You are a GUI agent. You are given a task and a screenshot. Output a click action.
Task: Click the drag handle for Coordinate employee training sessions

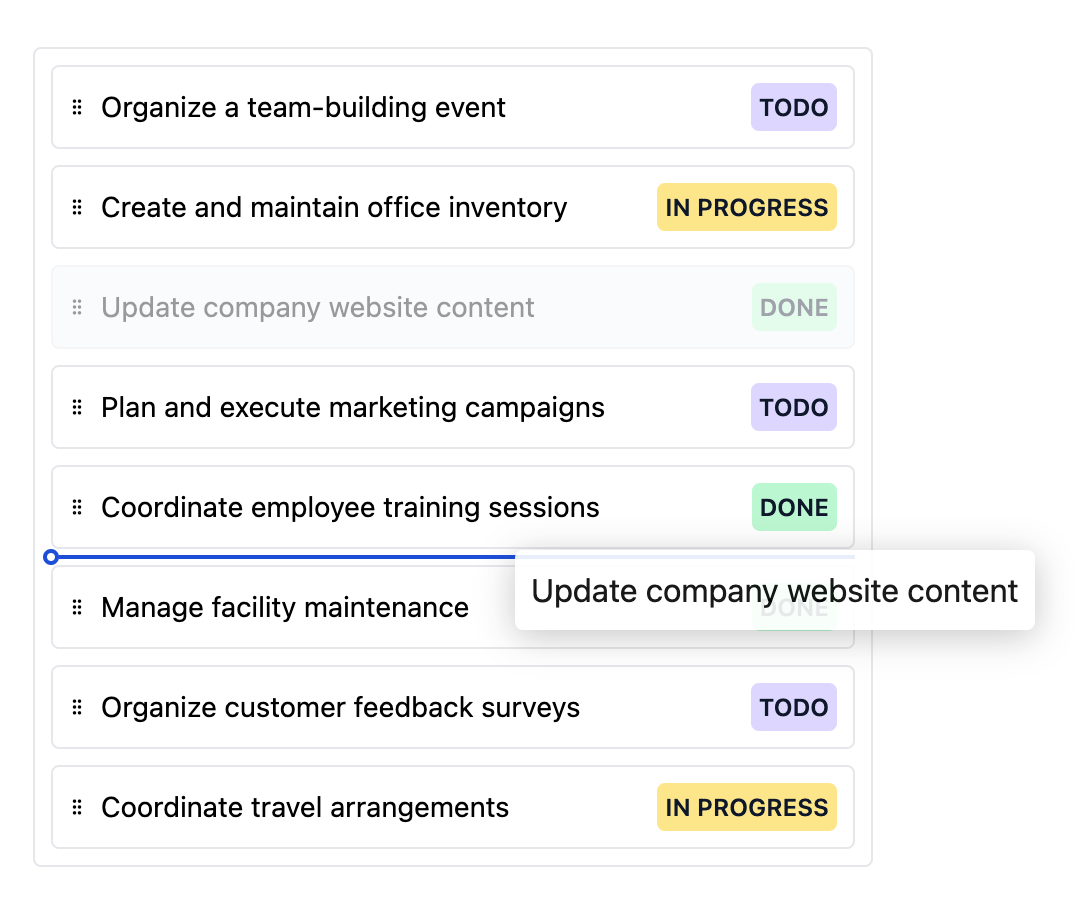tap(76, 507)
